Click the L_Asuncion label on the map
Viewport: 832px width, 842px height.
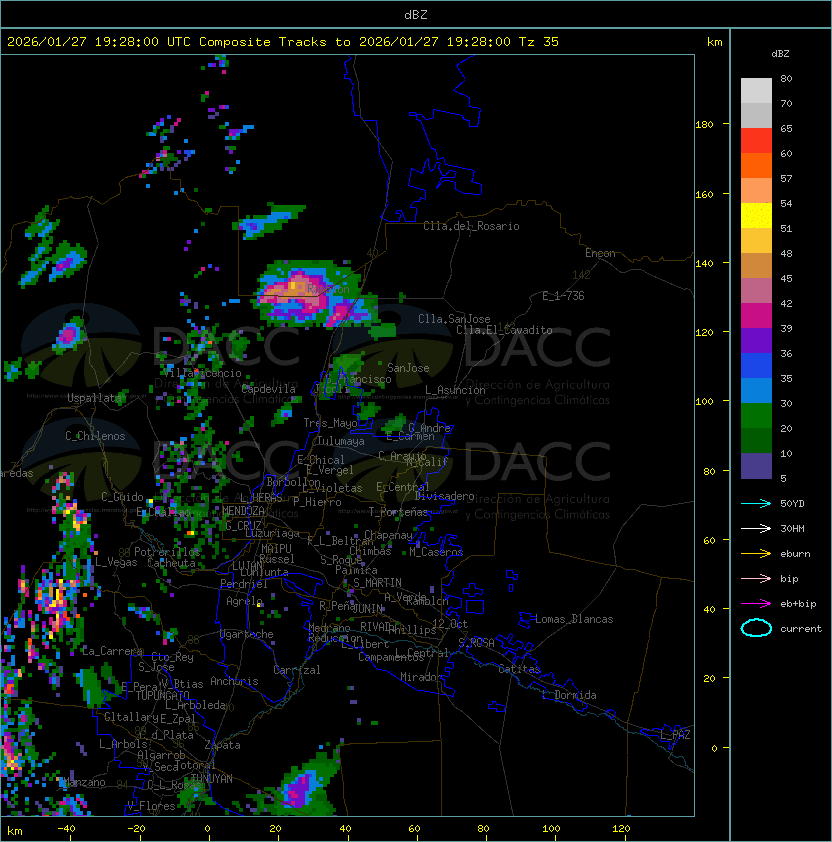tap(455, 390)
